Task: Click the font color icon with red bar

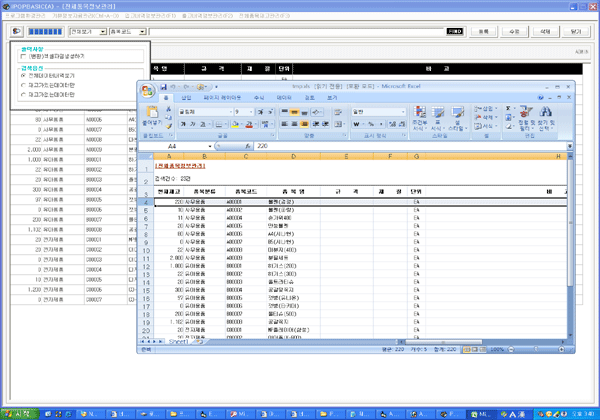Action: [249, 124]
